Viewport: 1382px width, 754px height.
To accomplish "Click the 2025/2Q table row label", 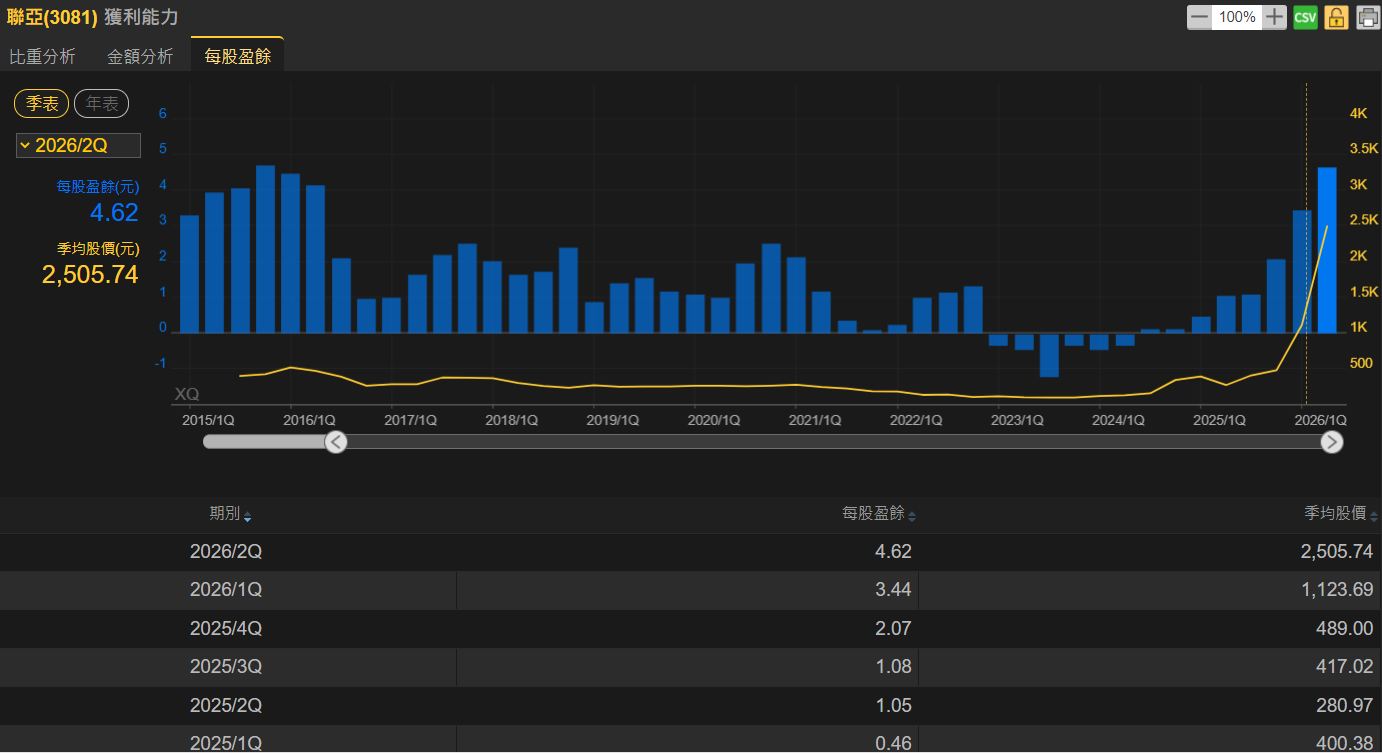I will [x=226, y=705].
